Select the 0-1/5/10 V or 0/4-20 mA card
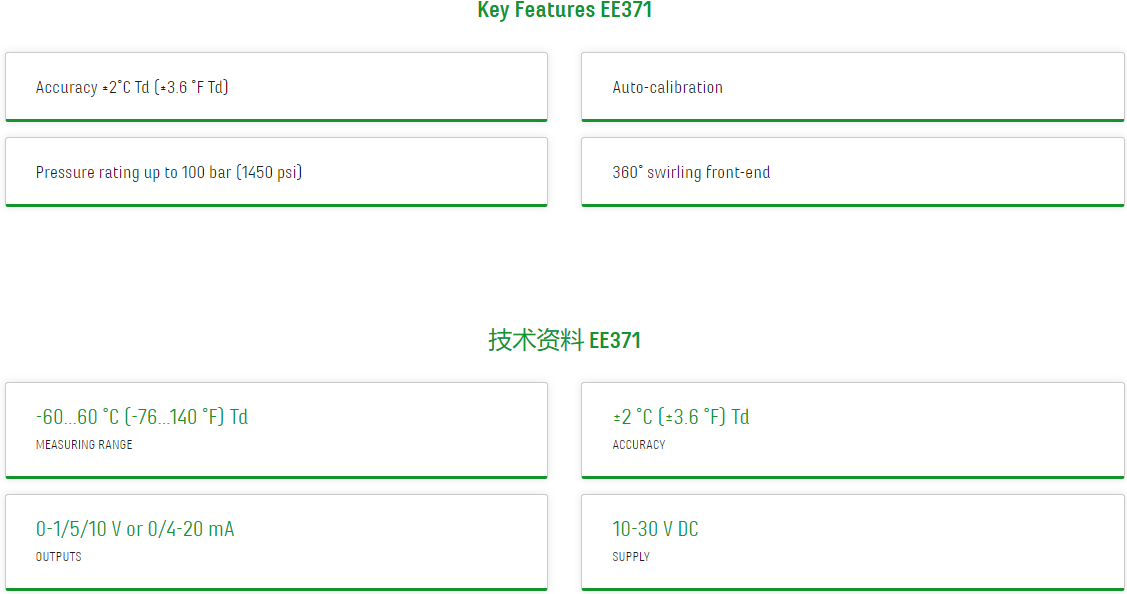Image resolution: width=1127 pixels, height=594 pixels. pyautogui.click(x=276, y=542)
